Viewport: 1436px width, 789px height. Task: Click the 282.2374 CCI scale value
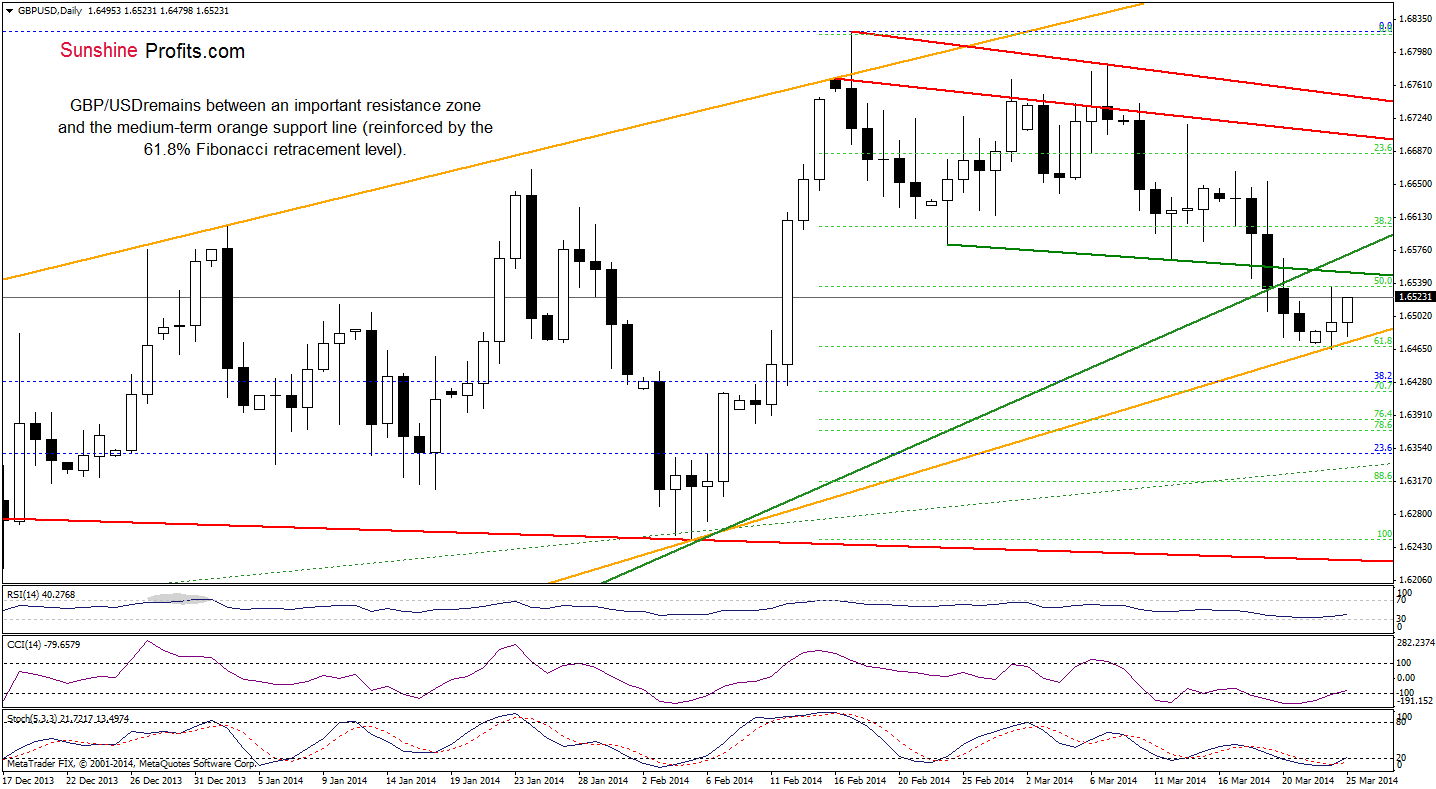pyautogui.click(x=1416, y=642)
